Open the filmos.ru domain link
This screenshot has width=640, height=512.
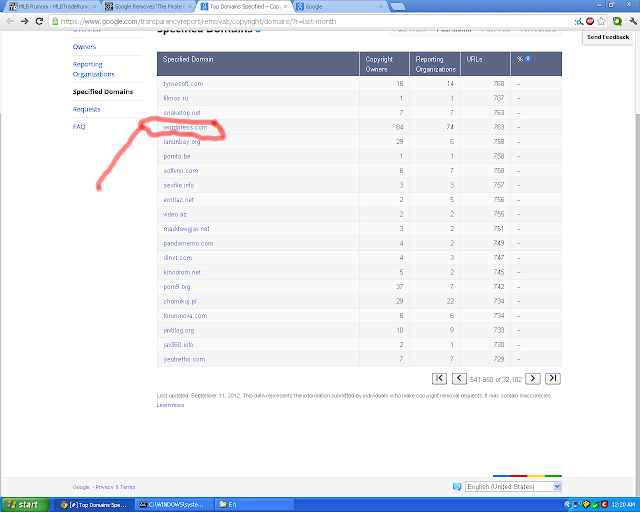point(176,98)
